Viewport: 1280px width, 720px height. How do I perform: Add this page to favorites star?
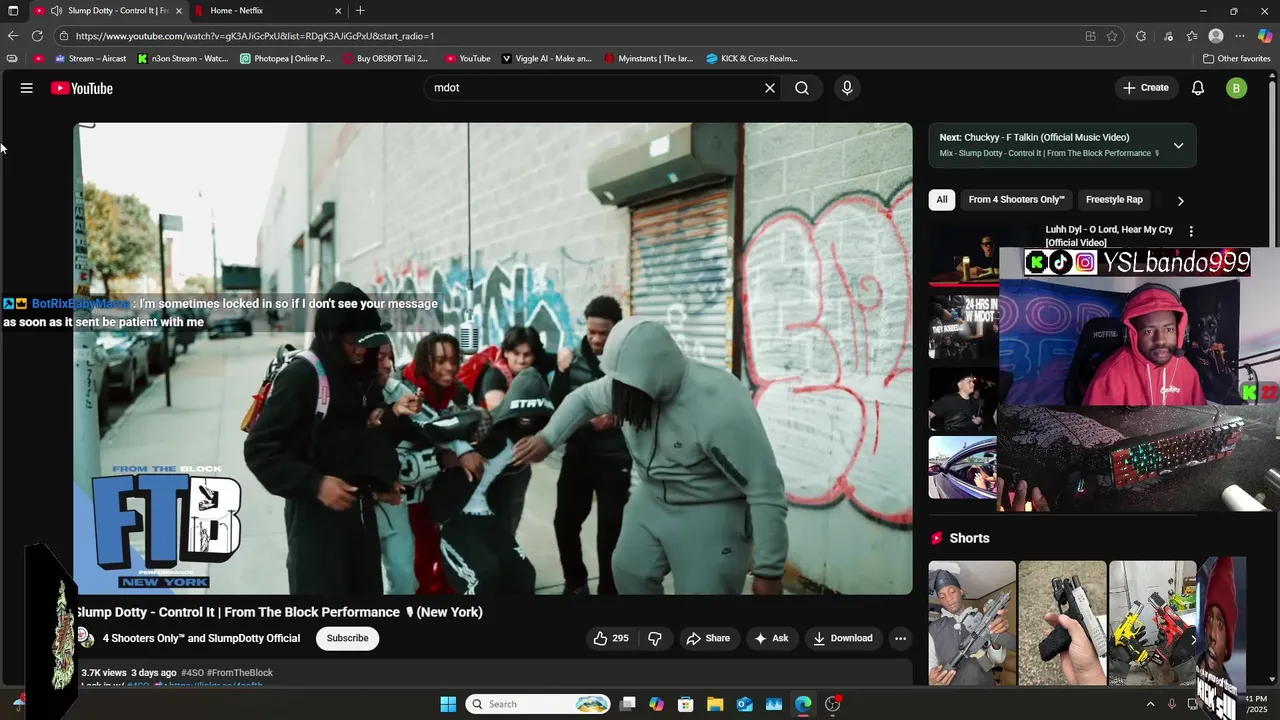pyautogui.click(x=1112, y=36)
